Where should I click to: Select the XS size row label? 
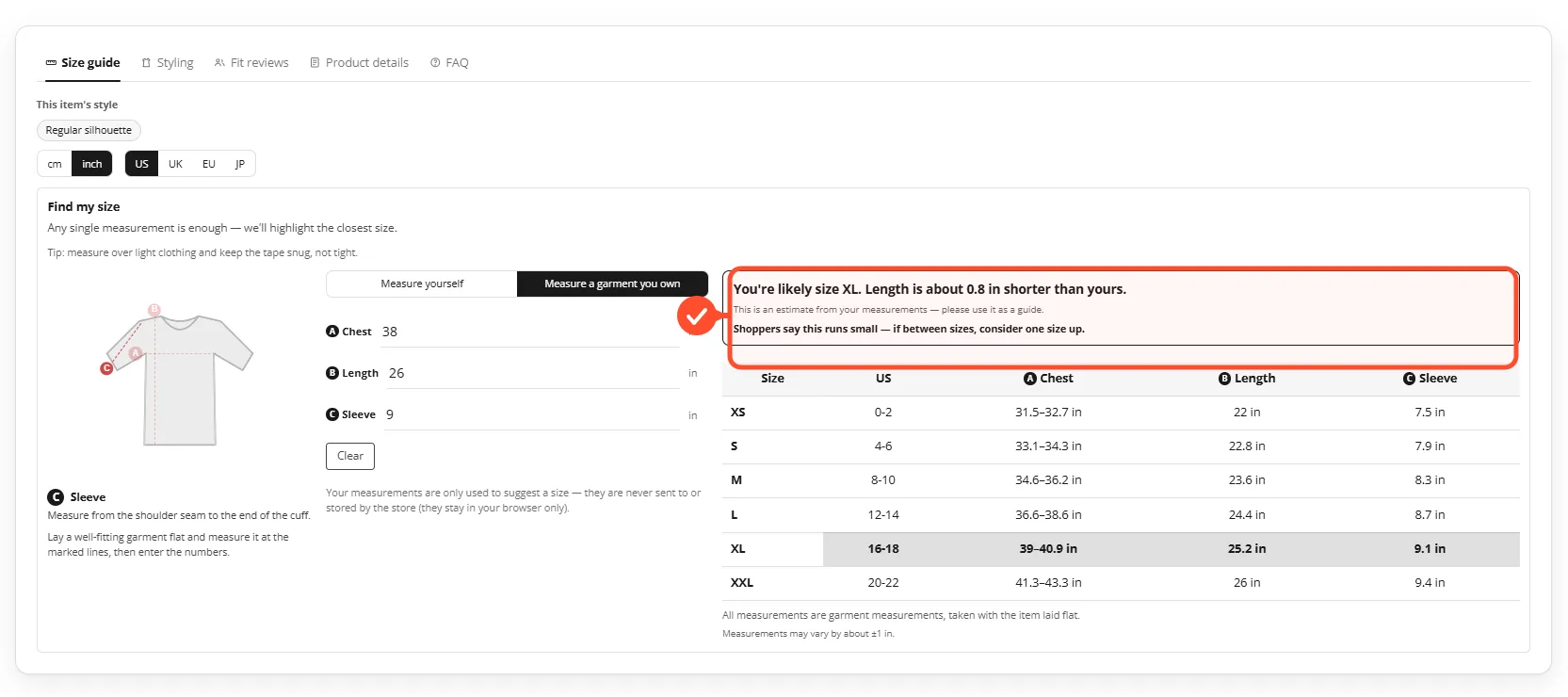coord(738,413)
